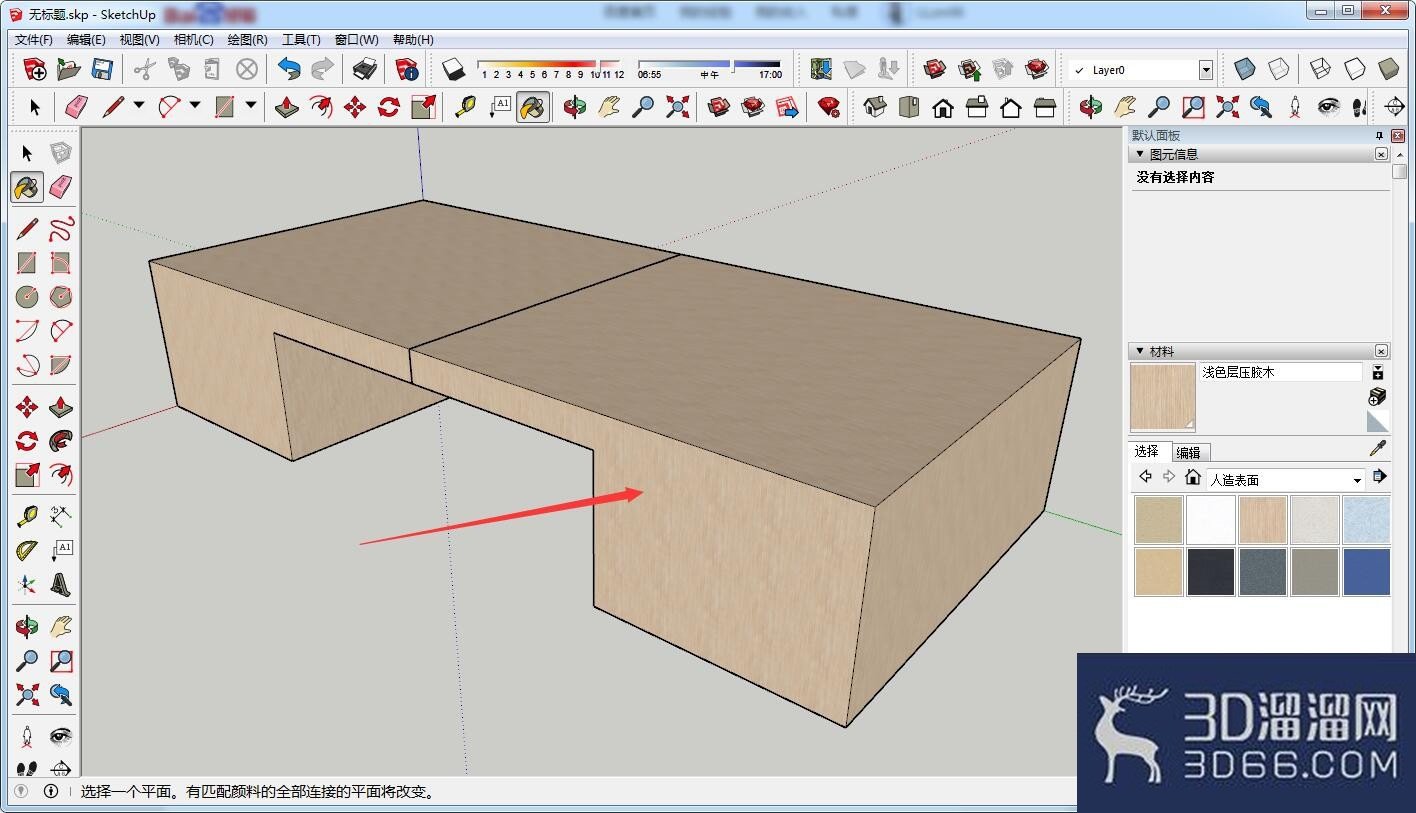Activate the eyedropper sample paint icon
The image size is (1416, 813).
click(x=1378, y=449)
